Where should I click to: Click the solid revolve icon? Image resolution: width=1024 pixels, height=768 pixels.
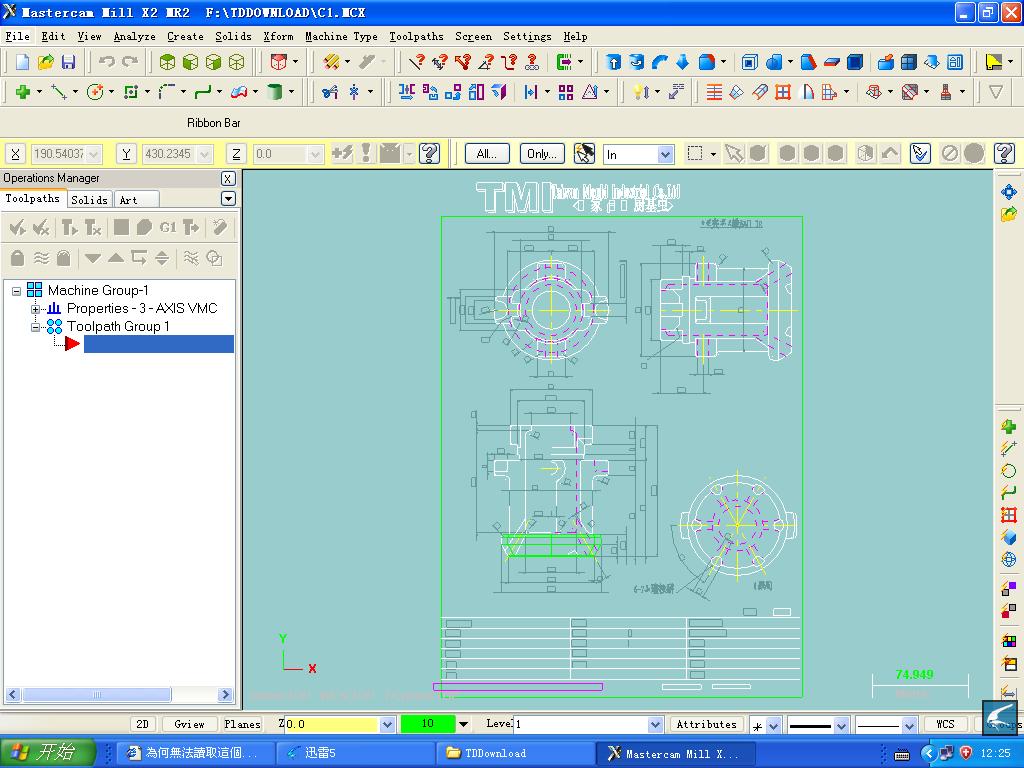point(636,62)
